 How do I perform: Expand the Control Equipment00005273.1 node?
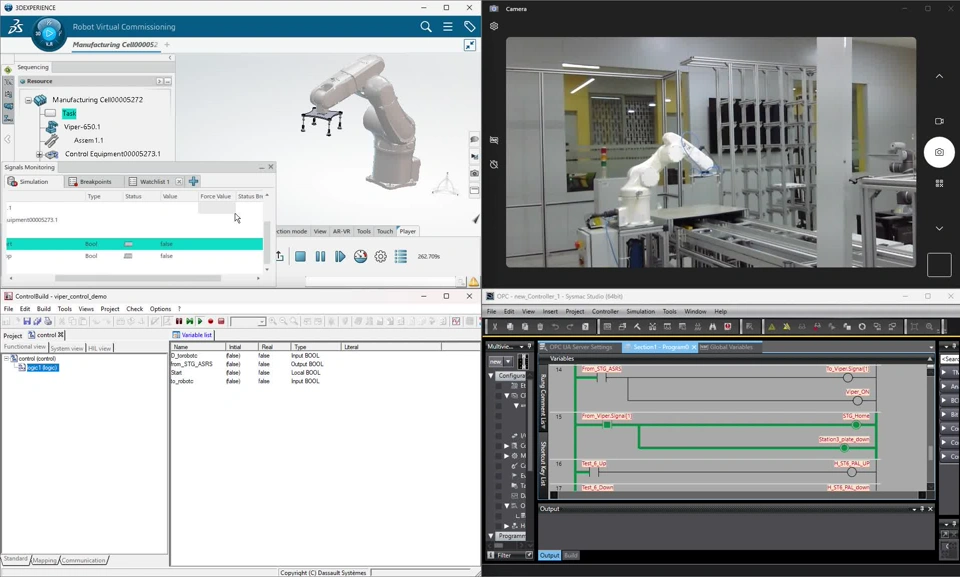(39, 154)
